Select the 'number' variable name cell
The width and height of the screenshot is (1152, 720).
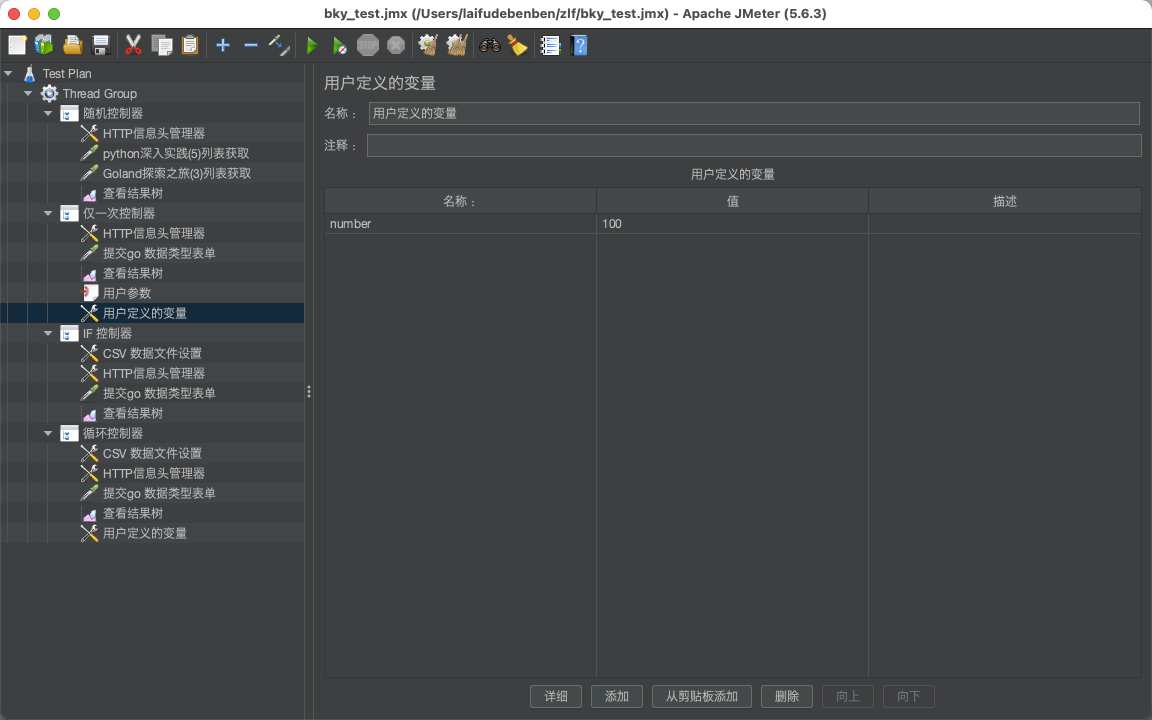tap(461, 223)
